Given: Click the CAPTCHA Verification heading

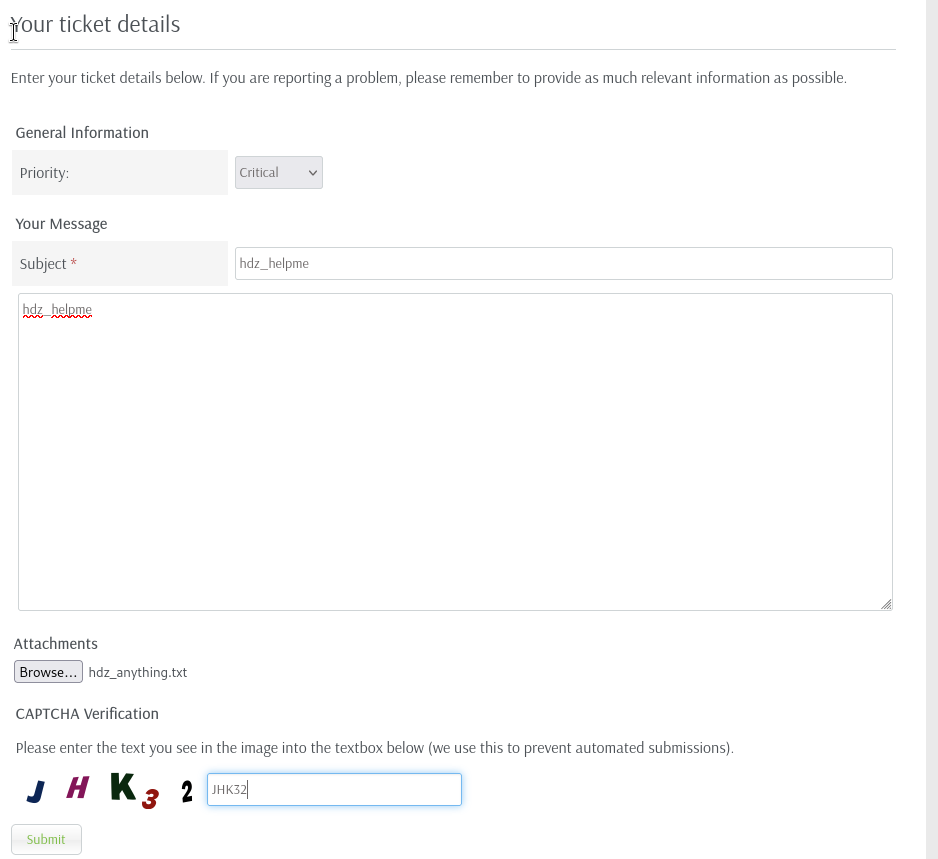Looking at the screenshot, I should 87,714.
